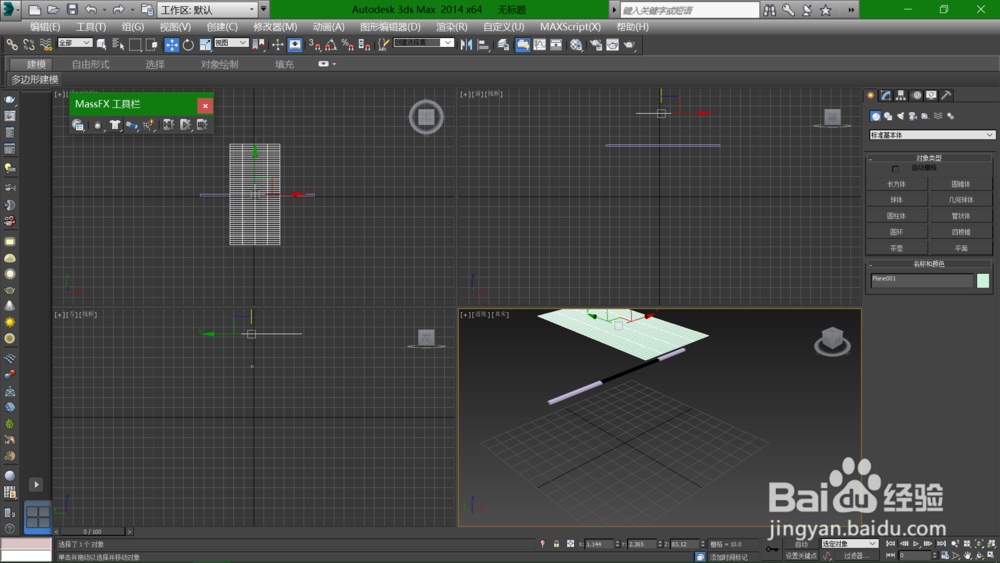Click the MassFX cloth shirt icon

[x=115, y=125]
